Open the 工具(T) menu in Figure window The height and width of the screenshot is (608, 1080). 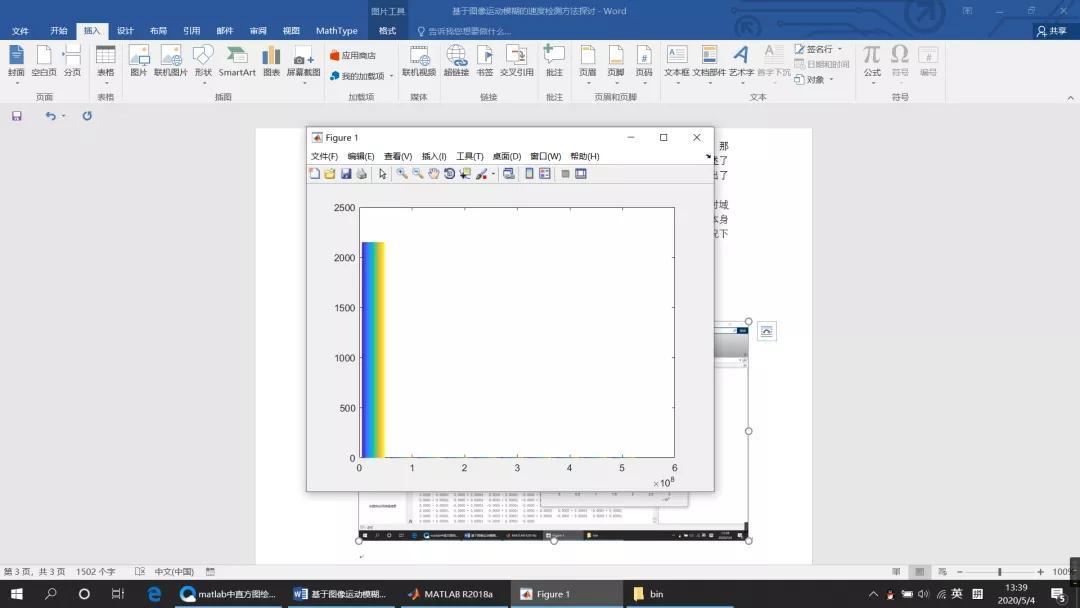[x=469, y=157]
